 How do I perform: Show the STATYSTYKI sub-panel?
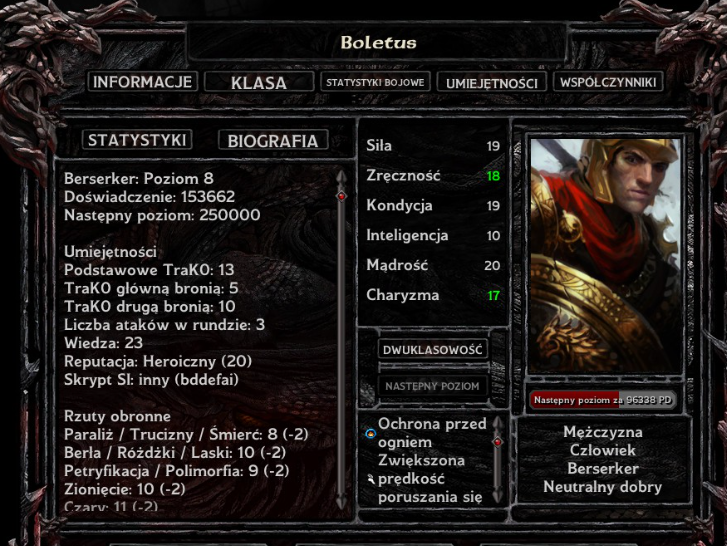click(137, 140)
